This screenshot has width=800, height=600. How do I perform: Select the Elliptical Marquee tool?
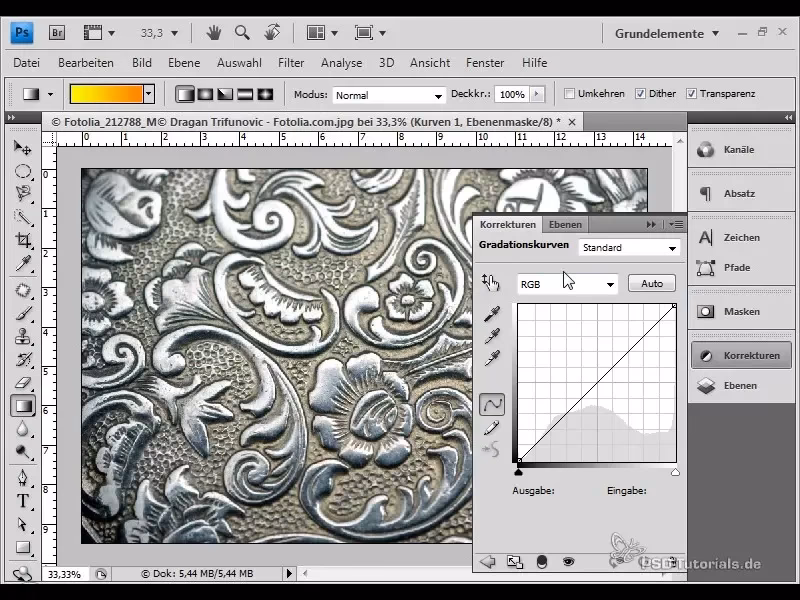pyautogui.click(x=22, y=171)
